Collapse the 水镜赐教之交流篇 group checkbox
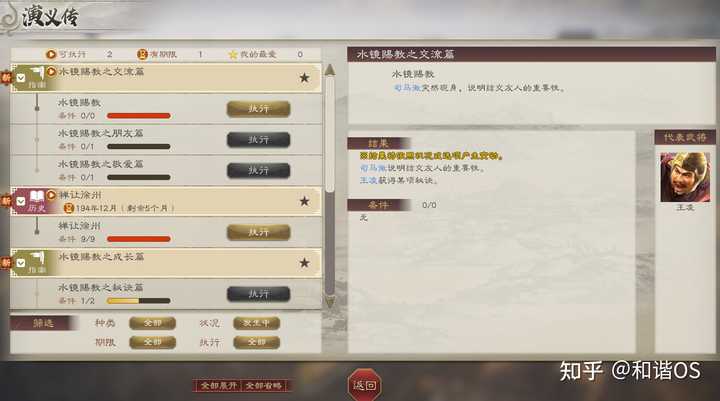Screen dimensions: 720x401 pos(21,78)
